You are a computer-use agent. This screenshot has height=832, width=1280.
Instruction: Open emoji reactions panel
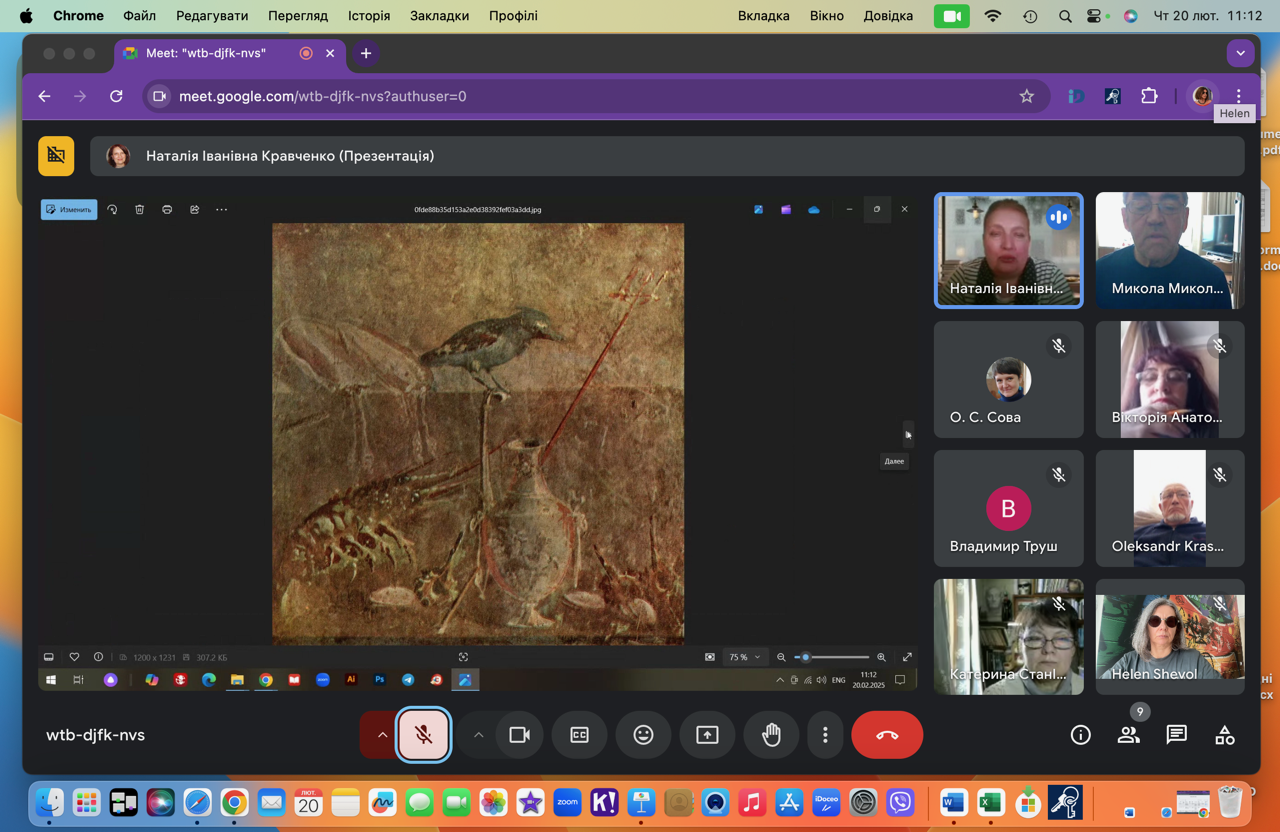(x=643, y=735)
